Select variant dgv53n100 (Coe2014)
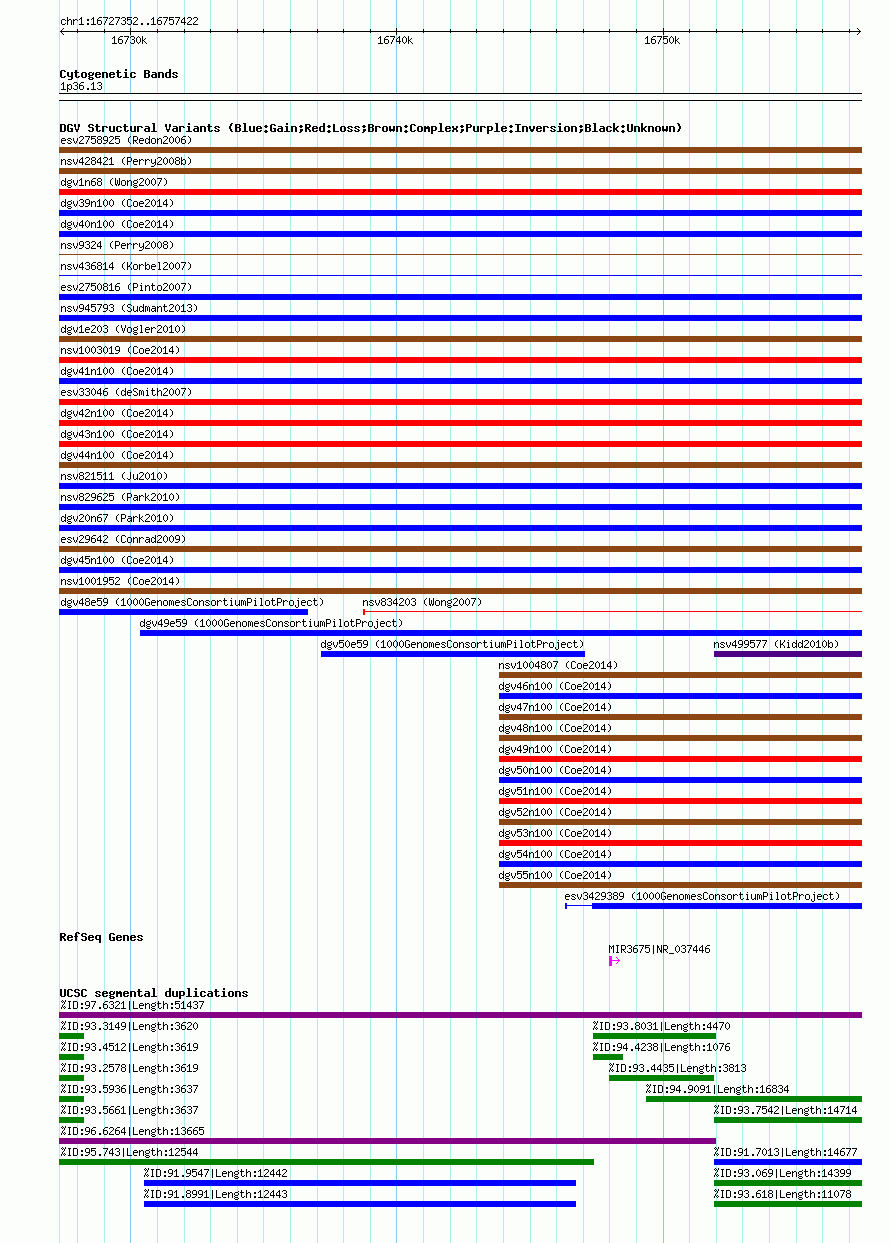The height and width of the screenshot is (1243, 890). coord(556,833)
